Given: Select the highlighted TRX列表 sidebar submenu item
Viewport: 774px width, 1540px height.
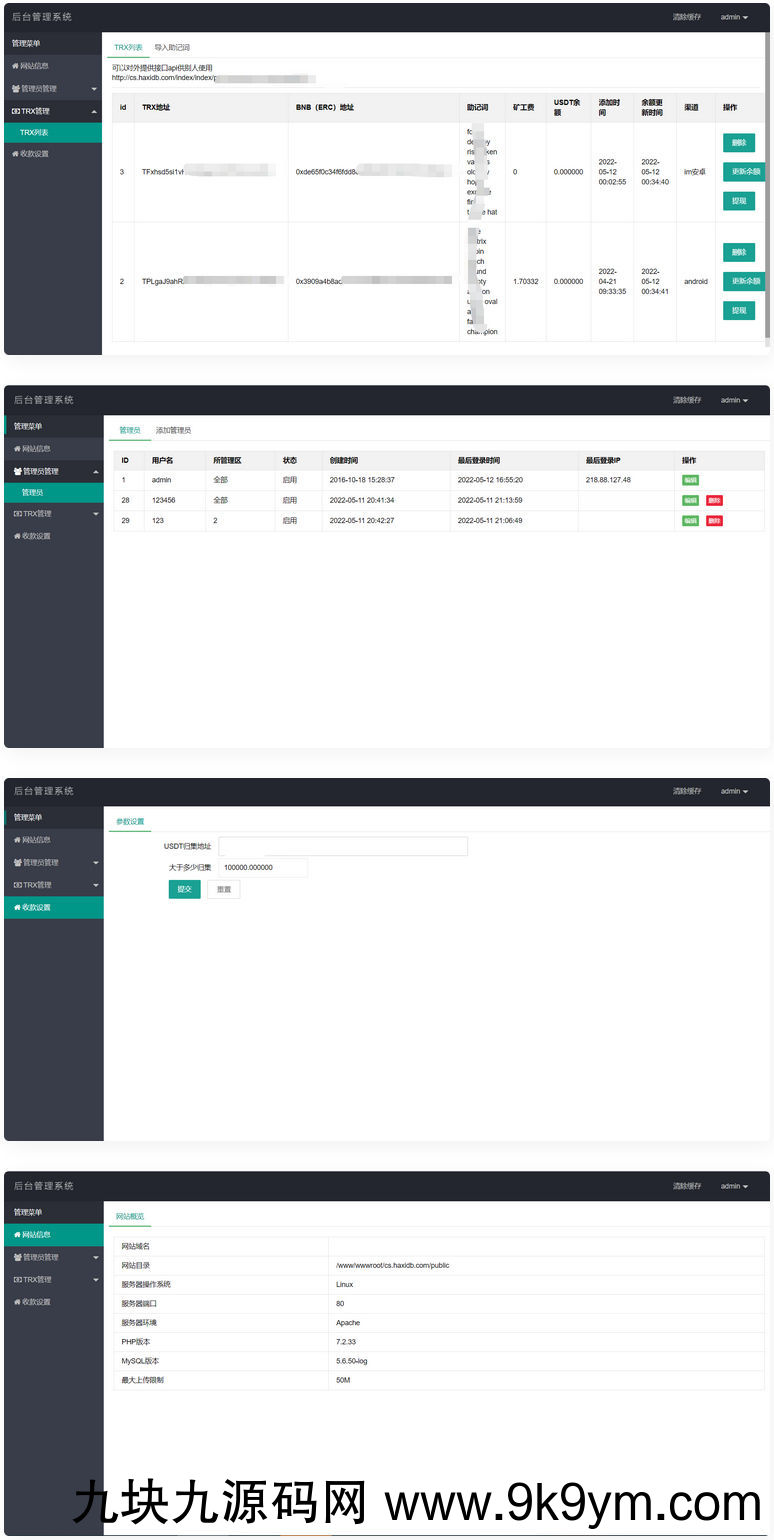Looking at the screenshot, I should [34, 132].
